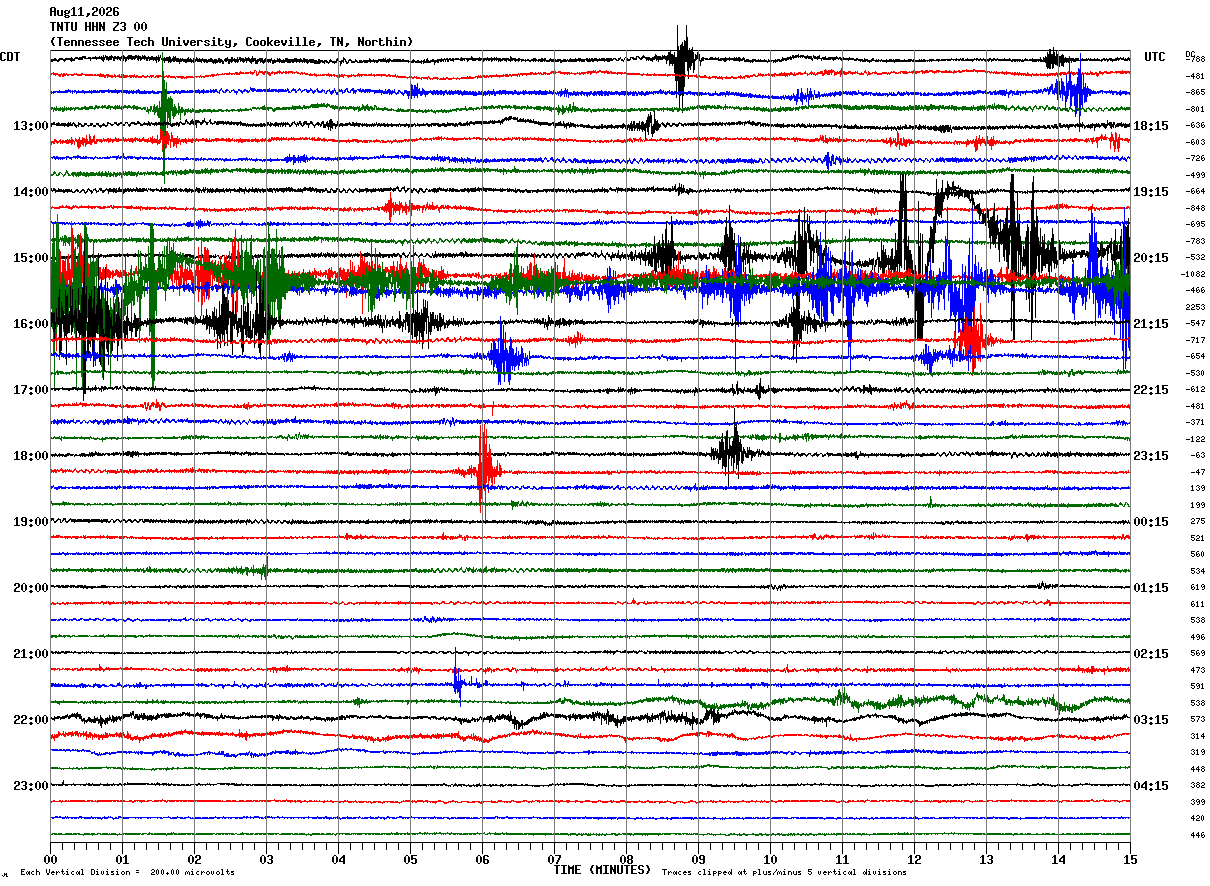Image resolution: width=1210 pixels, height=886 pixels.
Task: Click the black burst near minute 9.5 at 18:00
Action: (733, 452)
